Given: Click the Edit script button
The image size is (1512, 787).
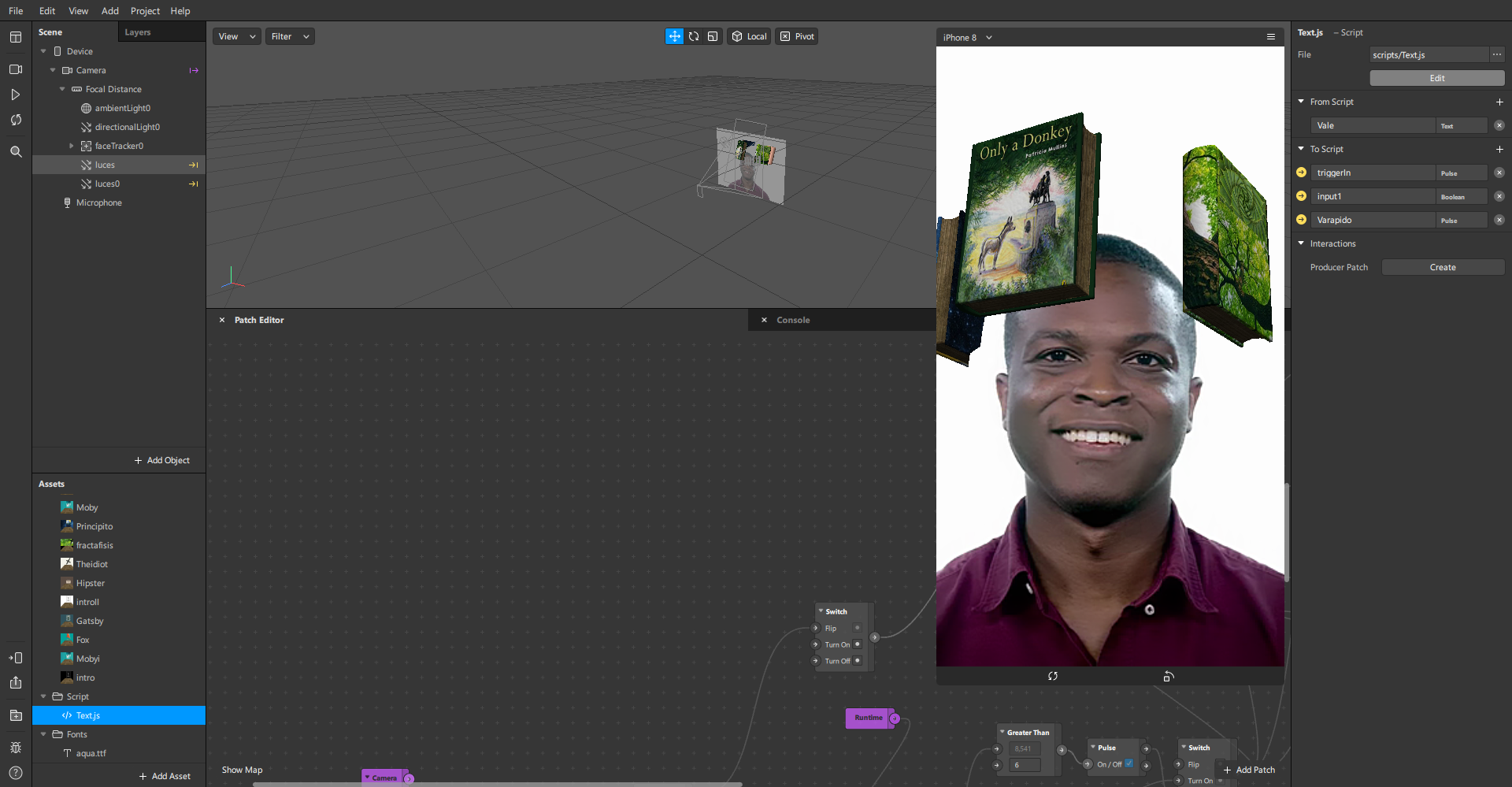Looking at the screenshot, I should 1436,78.
